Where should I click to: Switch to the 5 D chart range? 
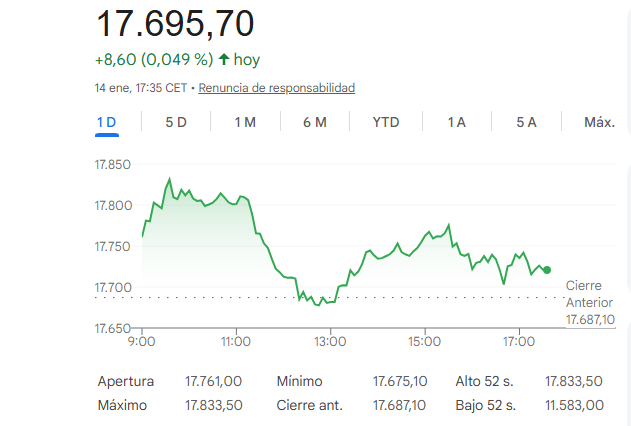click(x=176, y=122)
